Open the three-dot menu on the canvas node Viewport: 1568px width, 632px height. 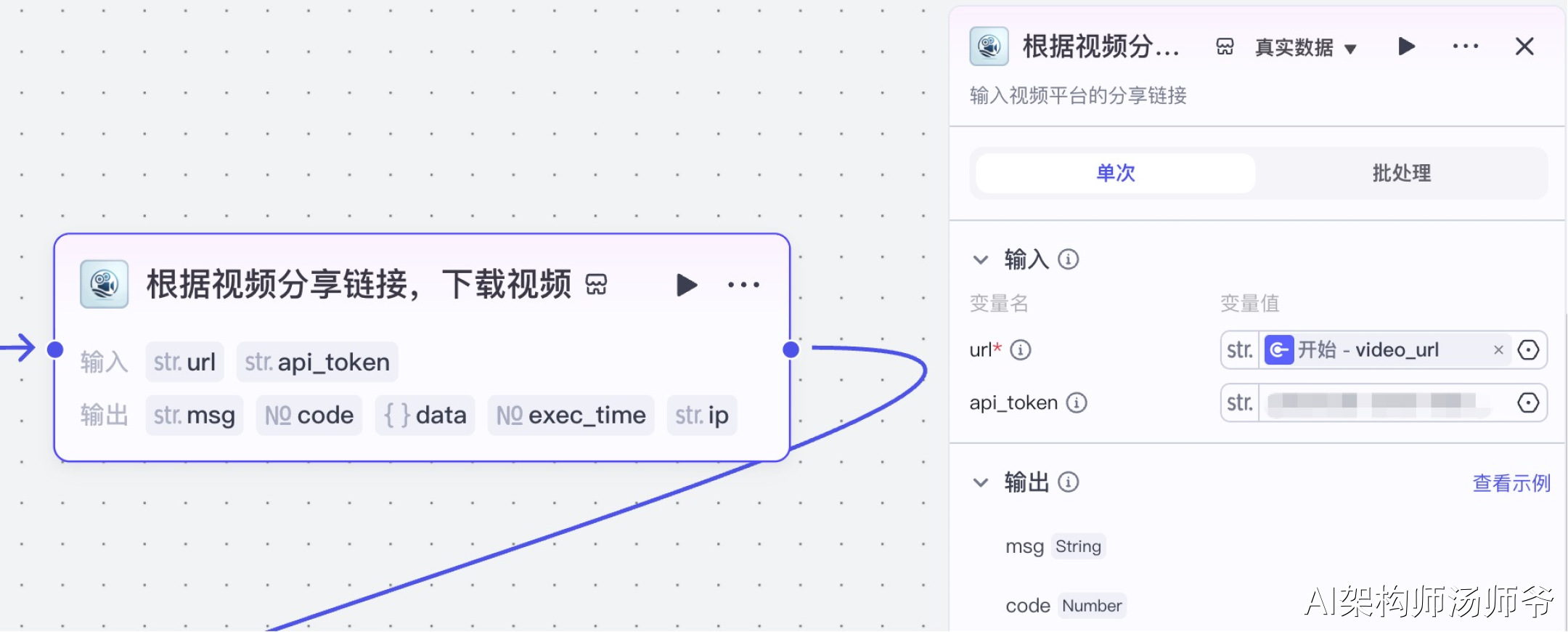coord(743,285)
